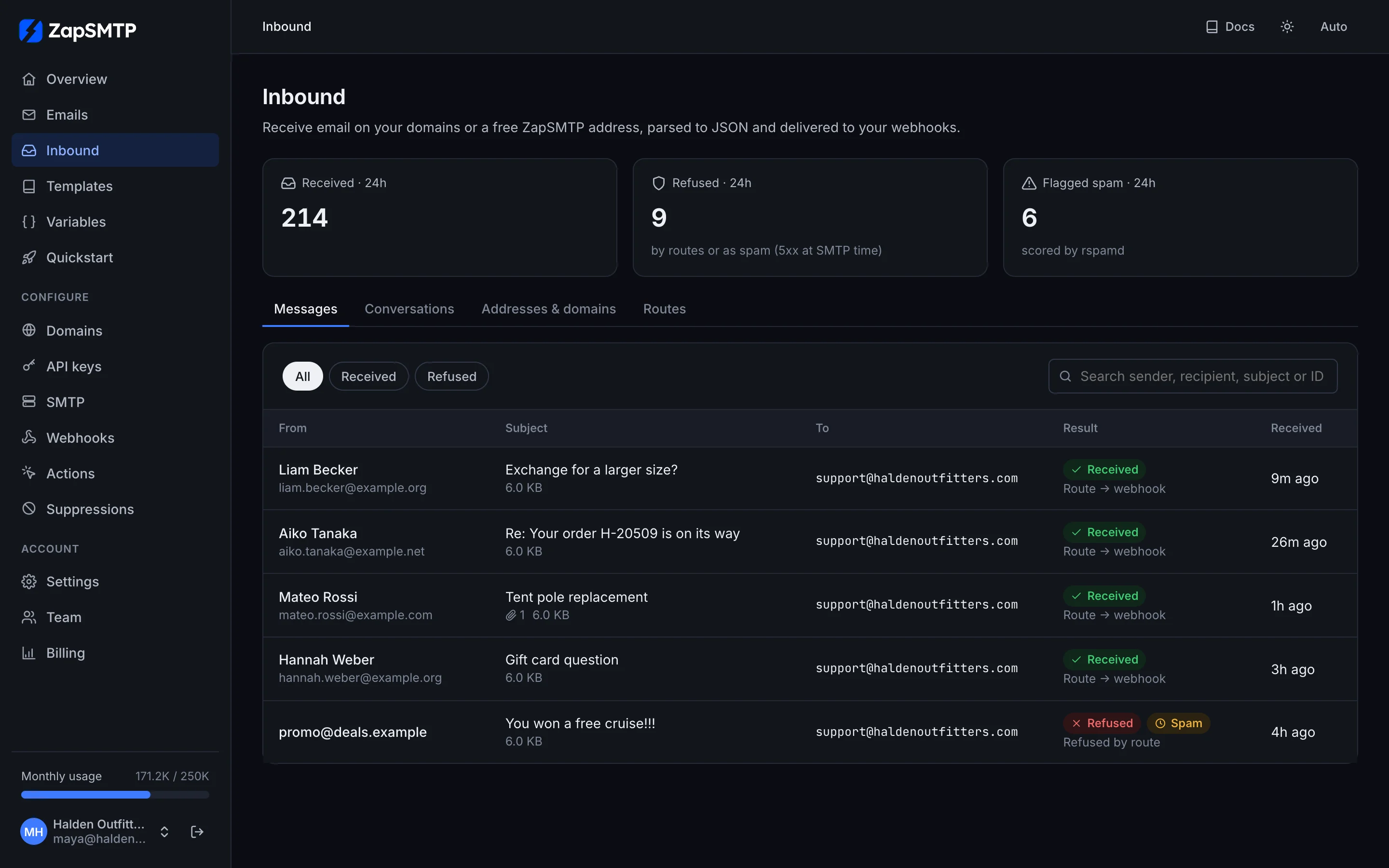Click the Result column header
Screen dimensions: 1389x868
pos(1080,428)
